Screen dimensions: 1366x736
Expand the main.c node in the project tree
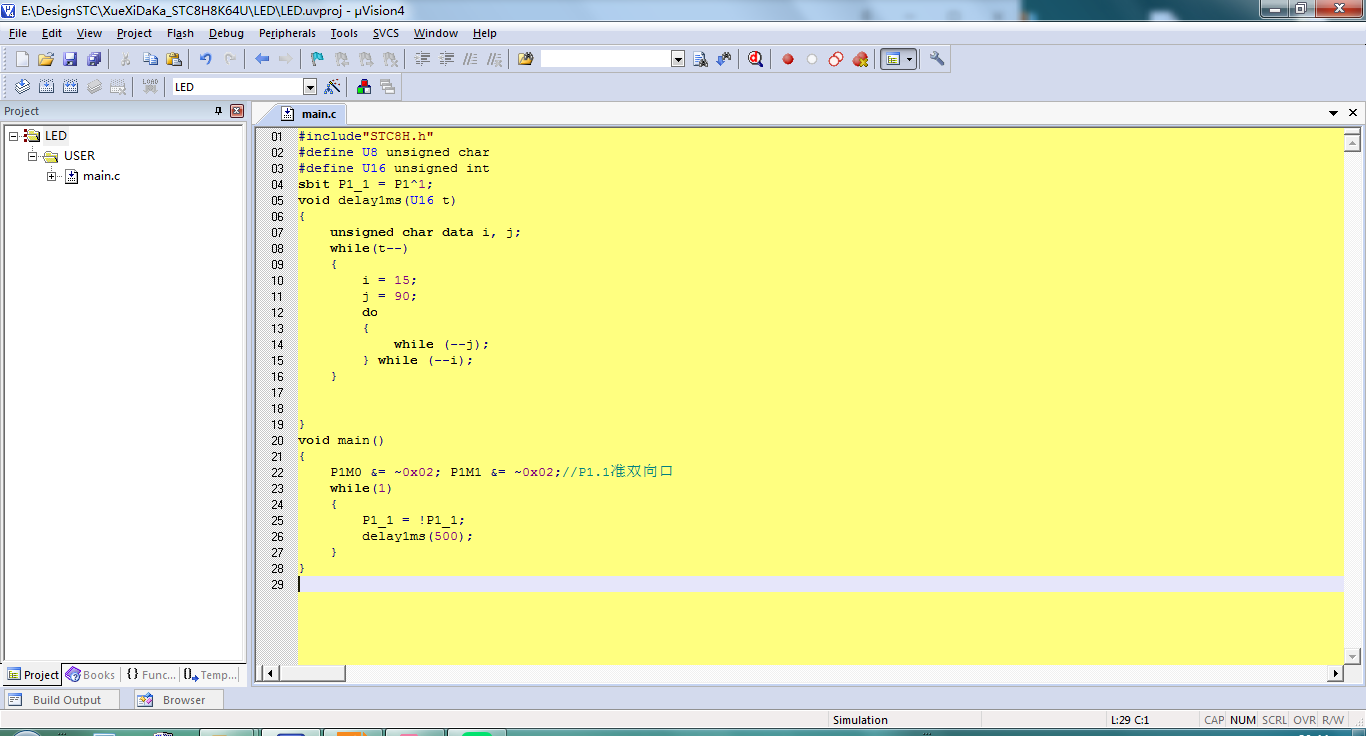tap(52, 176)
